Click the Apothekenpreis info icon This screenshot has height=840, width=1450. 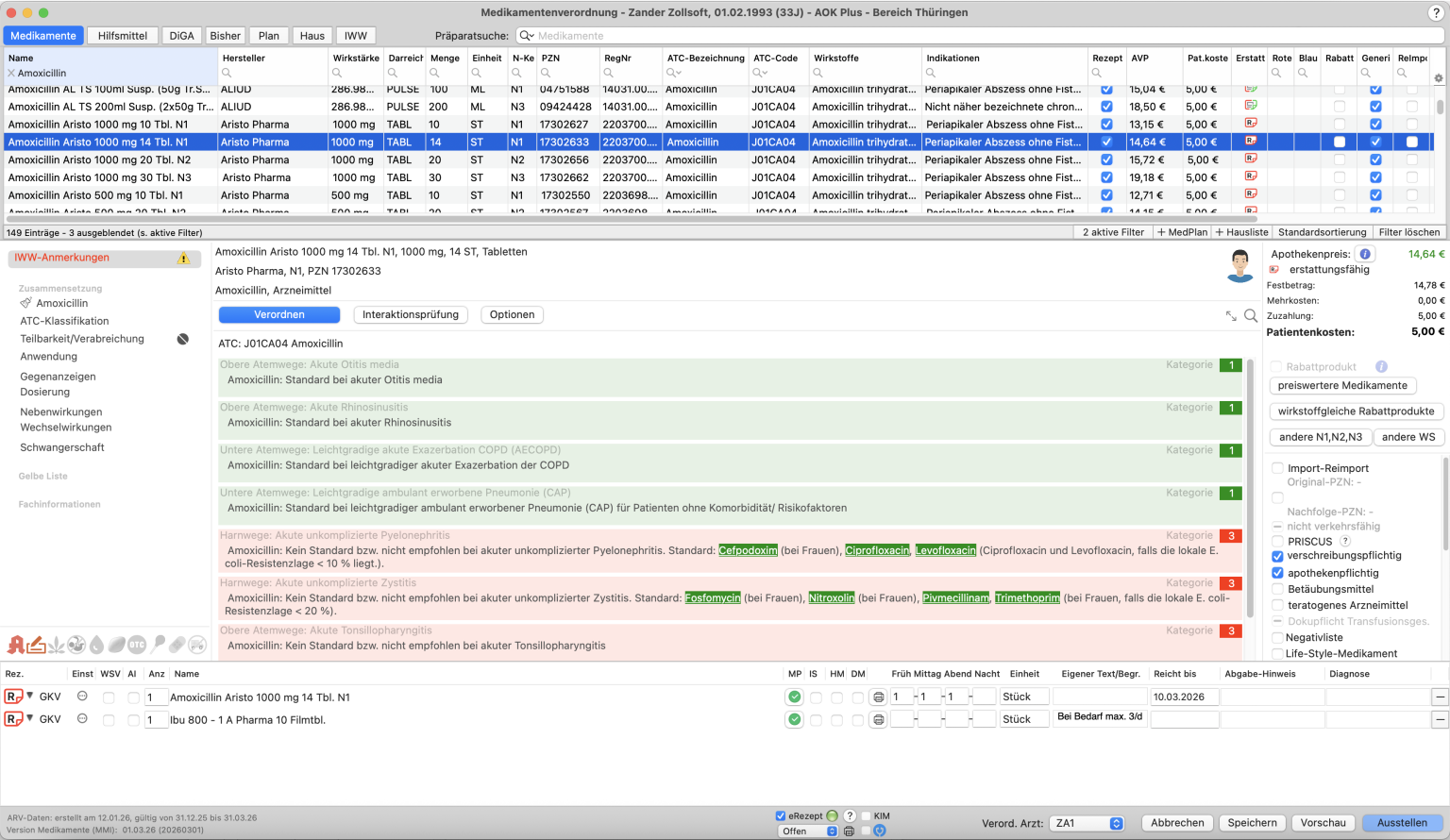click(x=1365, y=254)
